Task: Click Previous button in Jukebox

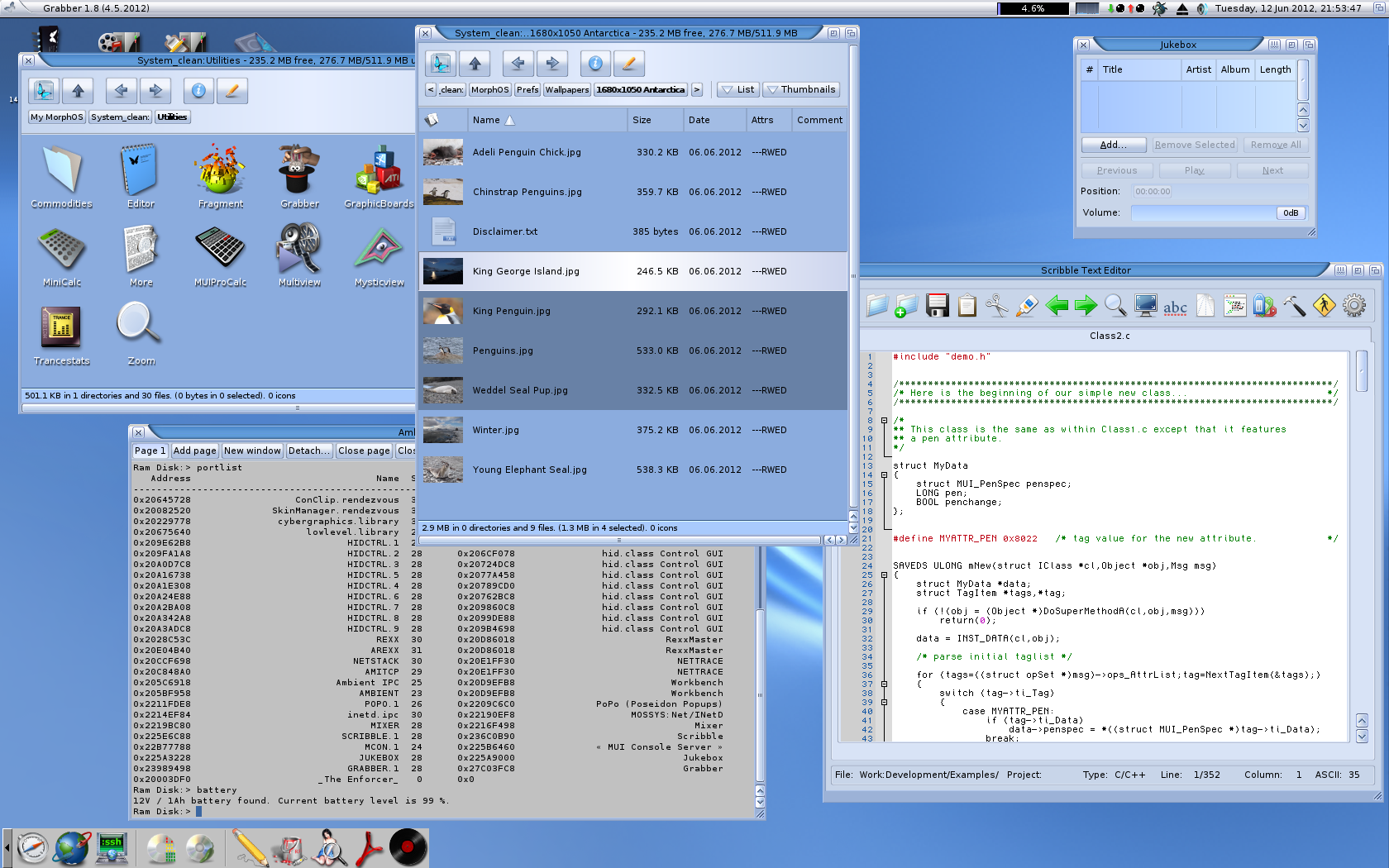Action: [x=1117, y=170]
